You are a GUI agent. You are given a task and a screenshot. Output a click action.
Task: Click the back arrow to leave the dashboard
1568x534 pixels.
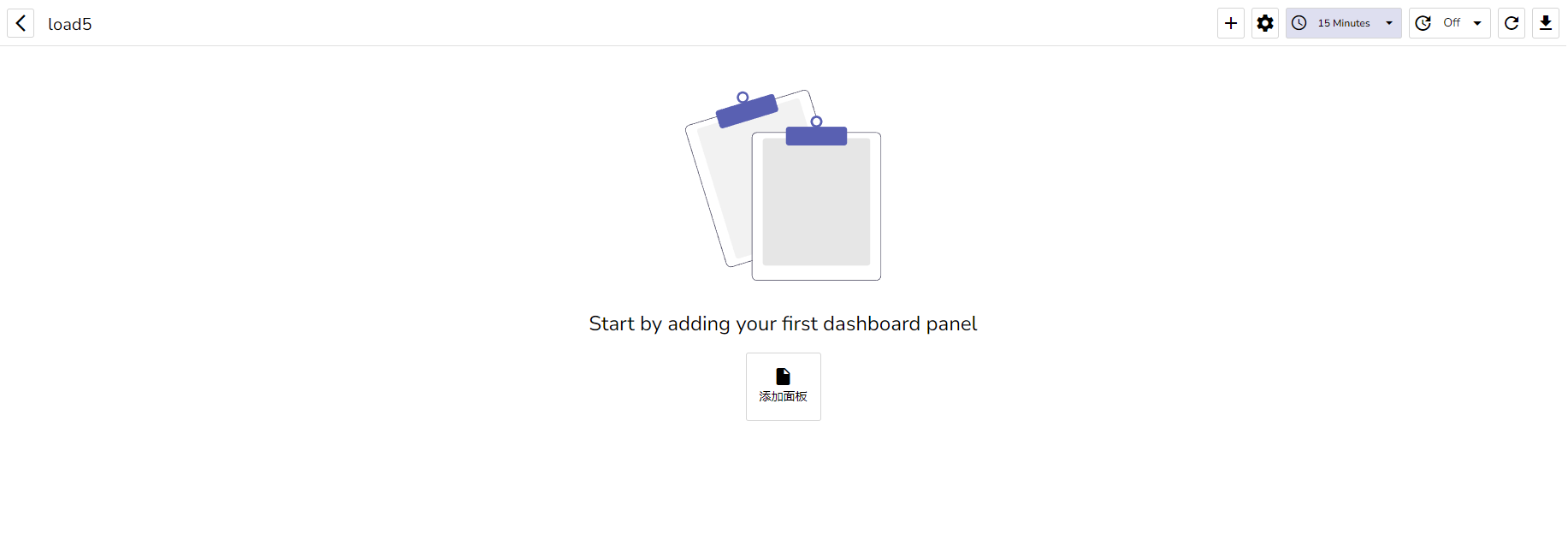21,23
